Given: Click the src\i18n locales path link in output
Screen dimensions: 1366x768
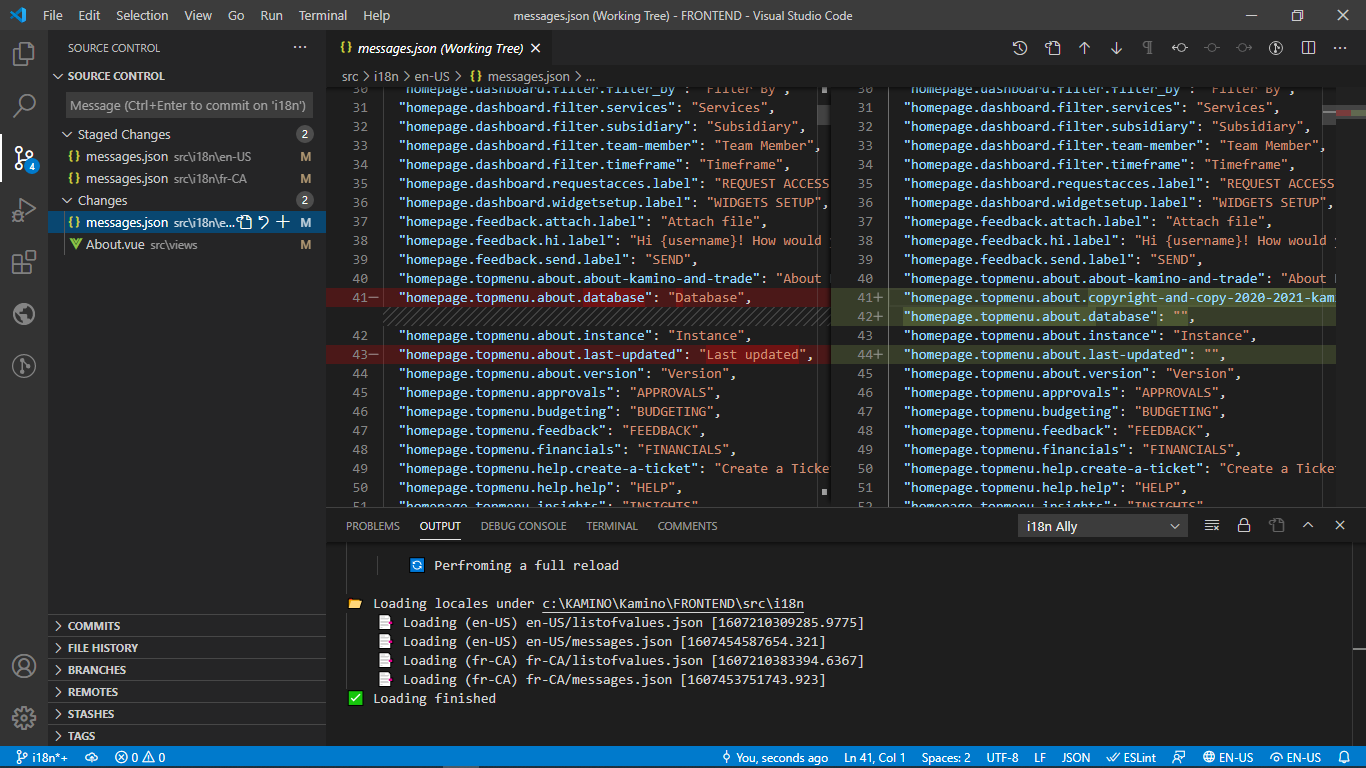Looking at the screenshot, I should pos(672,603).
